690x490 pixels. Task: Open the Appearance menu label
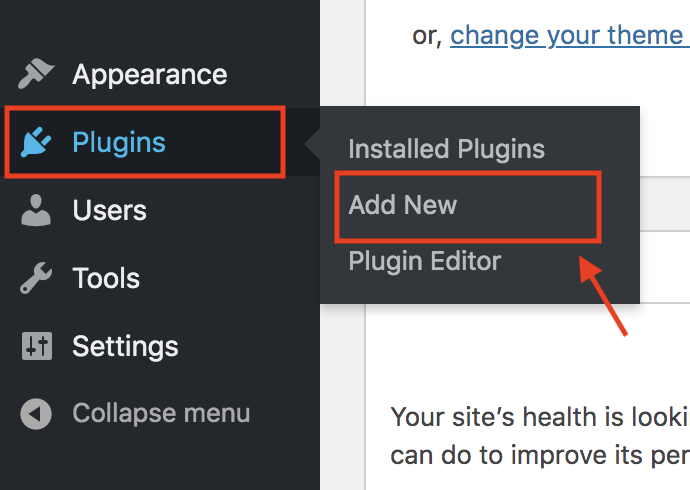[150, 74]
